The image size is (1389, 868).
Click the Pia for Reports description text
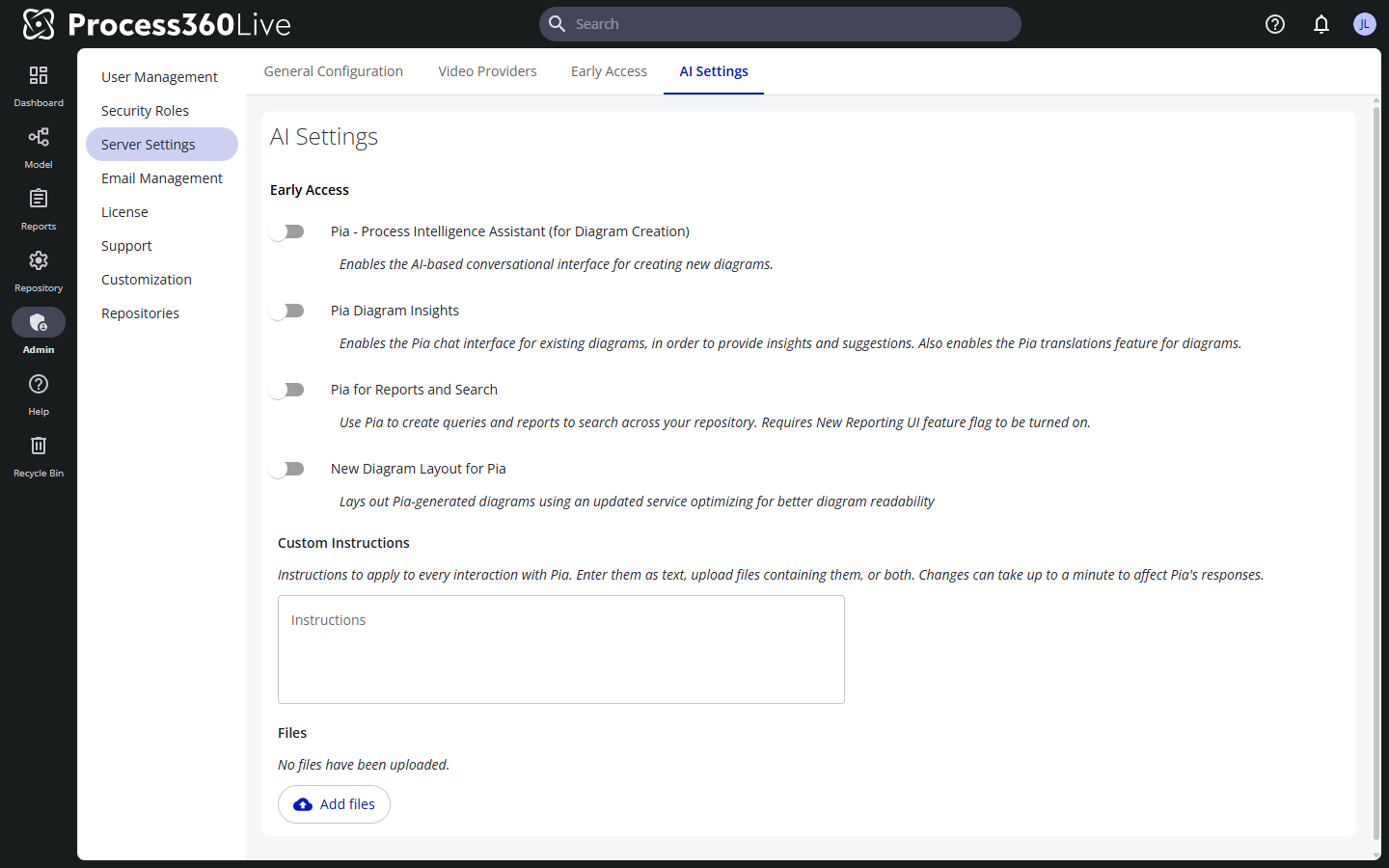pos(715,422)
